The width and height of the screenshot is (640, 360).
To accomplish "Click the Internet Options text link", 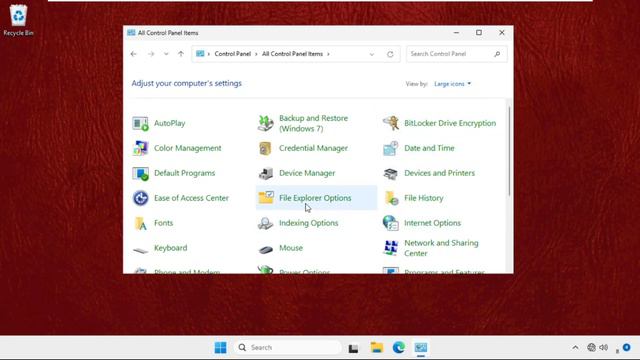I will (432, 223).
